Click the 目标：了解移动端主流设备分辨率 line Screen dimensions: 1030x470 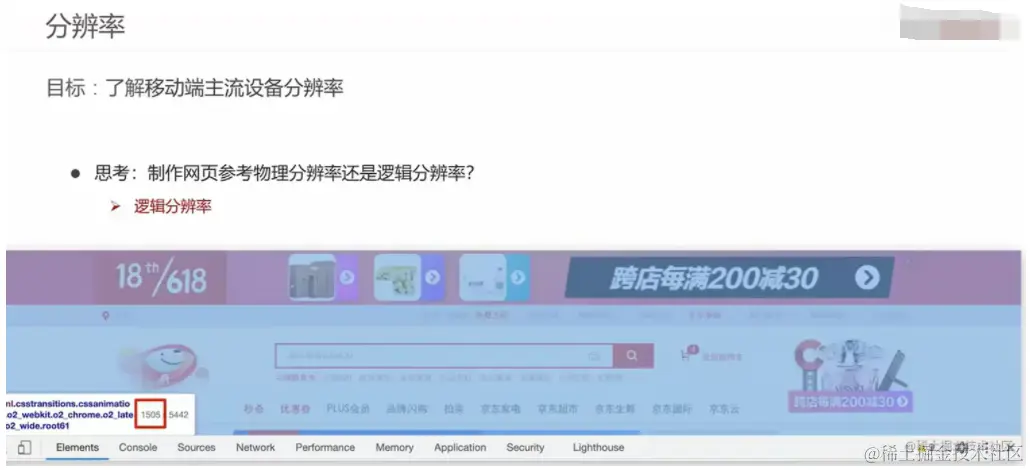195,87
